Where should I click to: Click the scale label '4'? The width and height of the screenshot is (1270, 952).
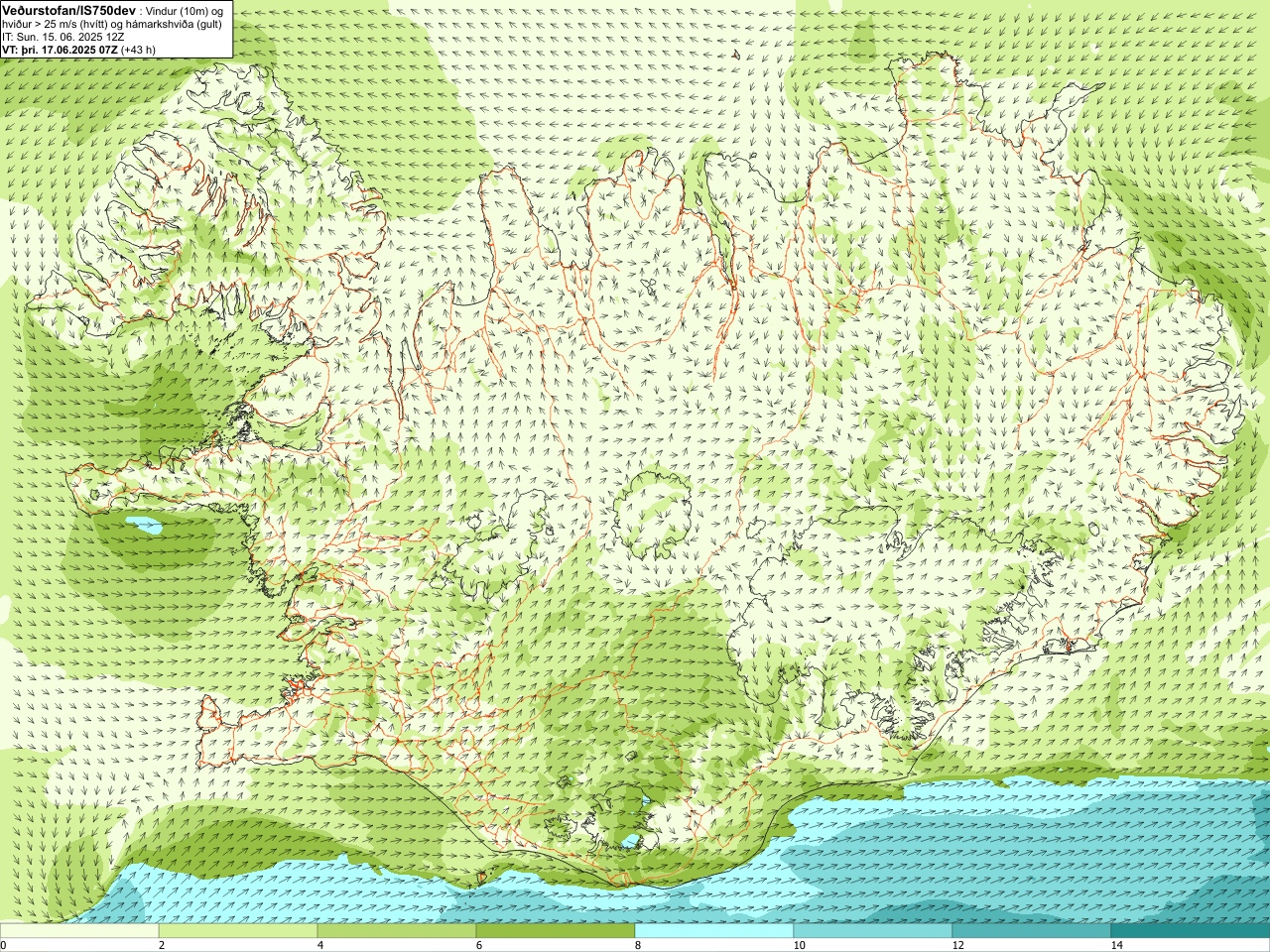point(320,945)
